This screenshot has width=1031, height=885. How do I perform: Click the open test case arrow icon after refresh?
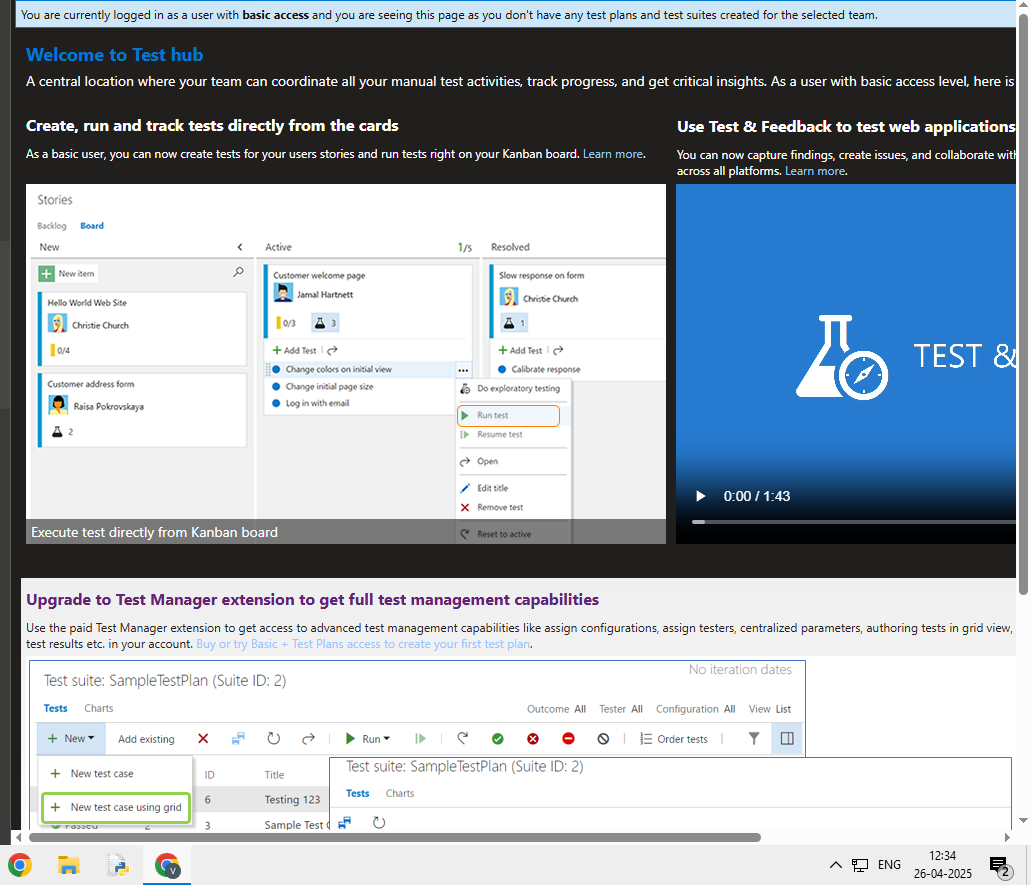(x=308, y=738)
